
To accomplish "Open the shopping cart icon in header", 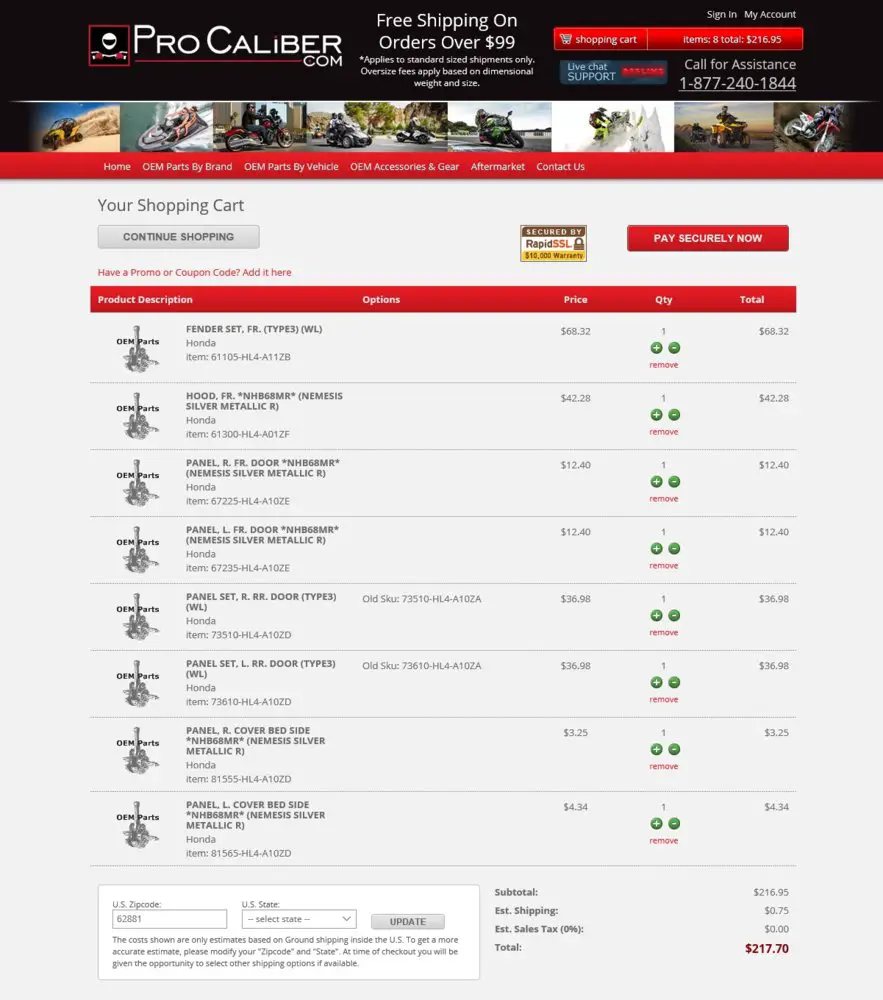I will (x=566, y=39).
